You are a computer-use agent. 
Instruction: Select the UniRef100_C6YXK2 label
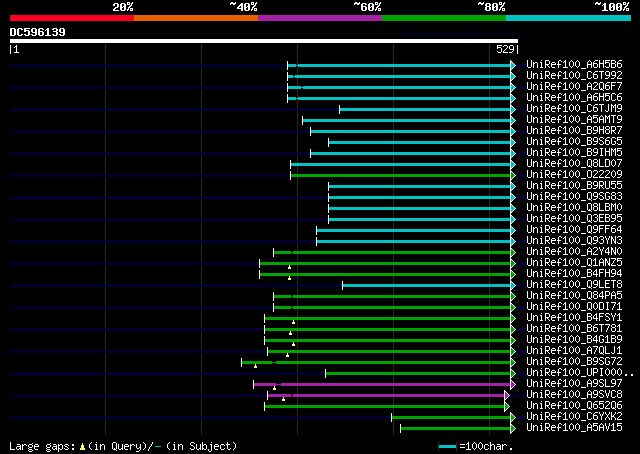click(x=574, y=417)
